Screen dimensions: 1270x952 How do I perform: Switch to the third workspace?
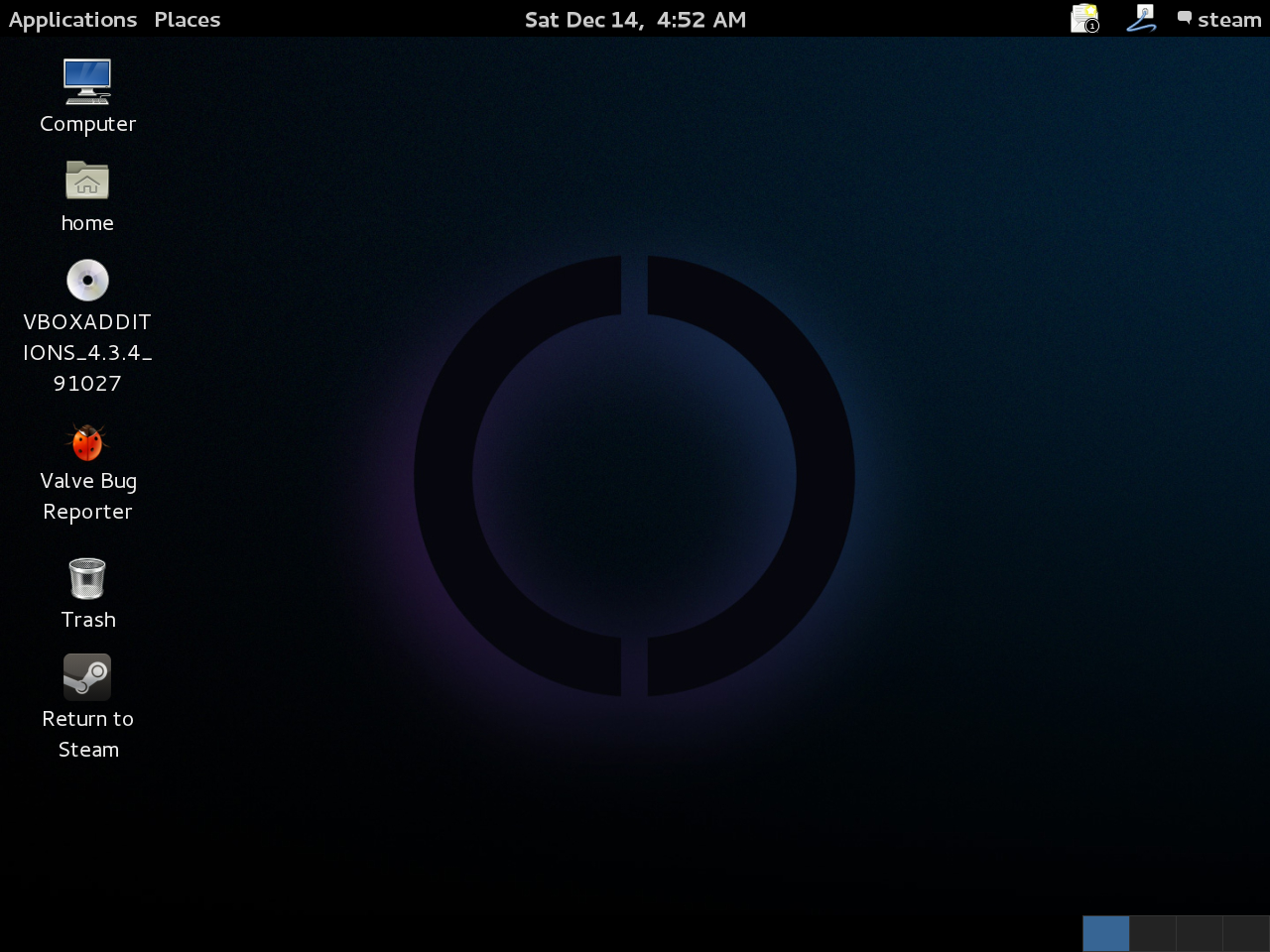[1198, 933]
